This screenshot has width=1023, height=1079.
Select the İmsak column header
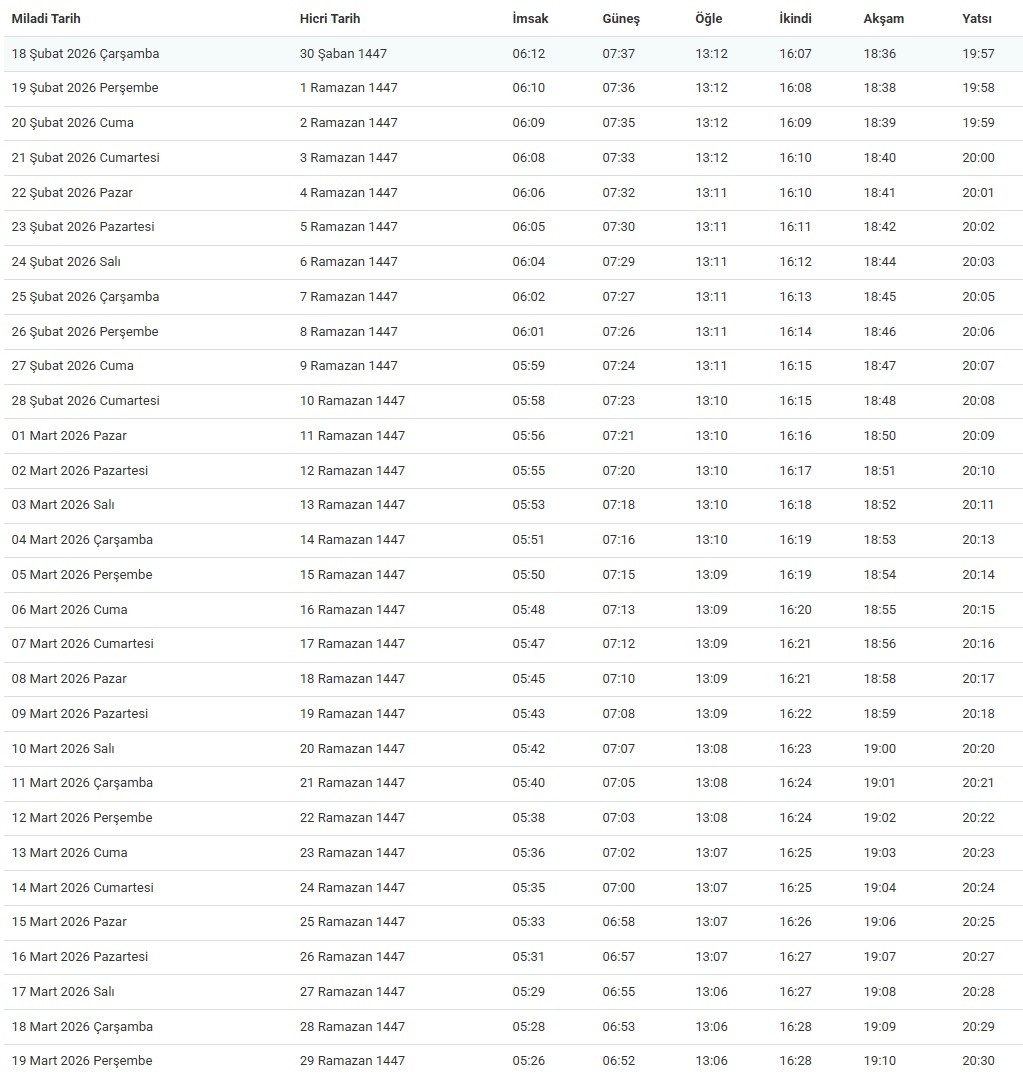tap(530, 19)
